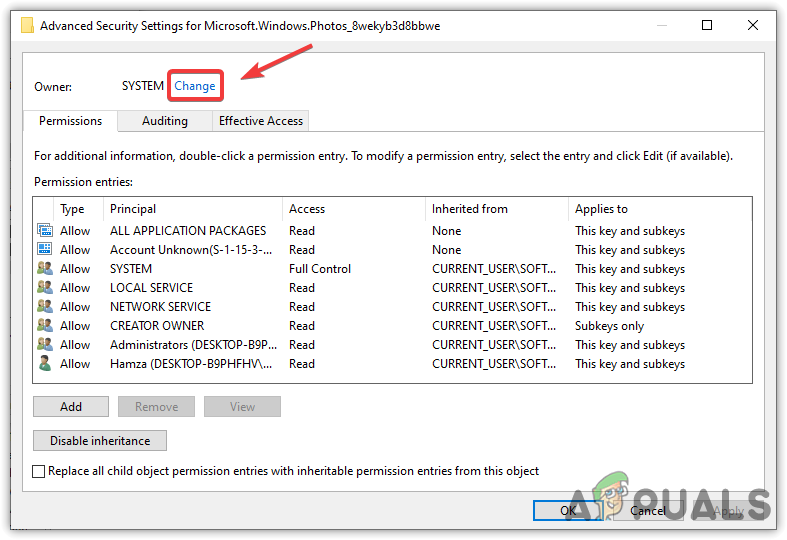The height and width of the screenshot is (540, 787).
Task: Switch to the Auditing tab
Action: click(x=165, y=121)
